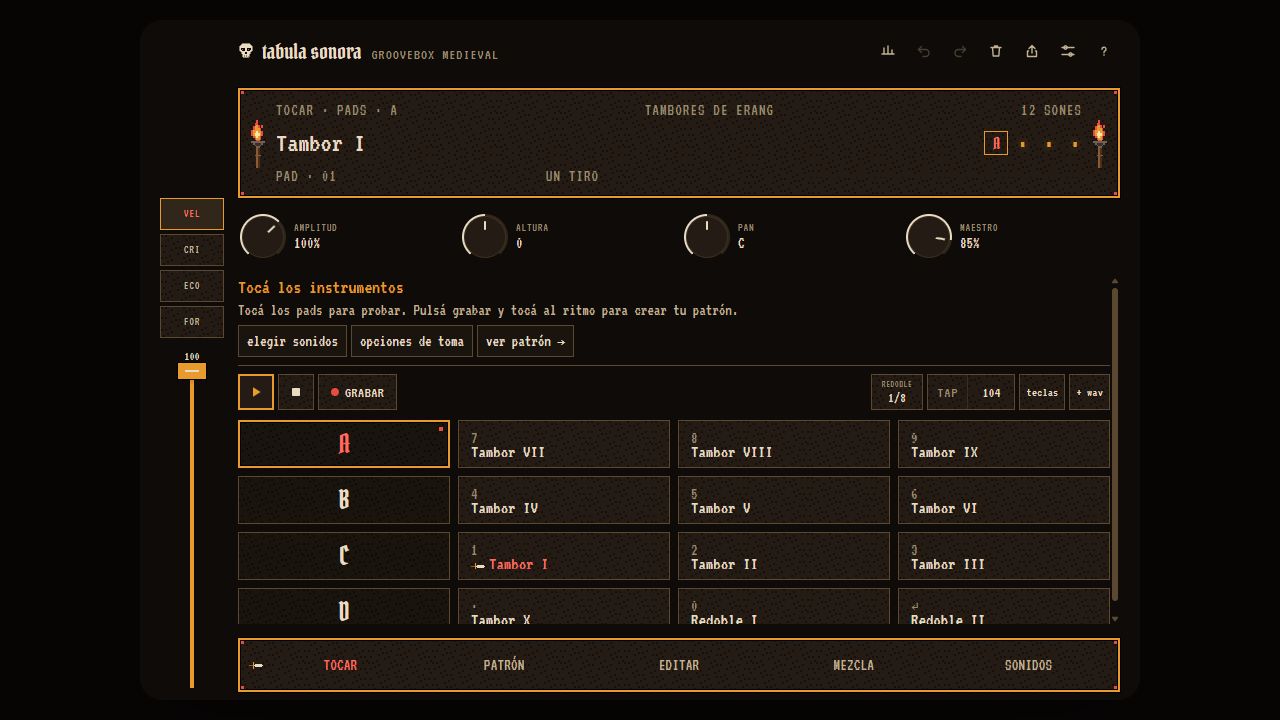Viewport: 1280px width, 720px height.
Task: Select the CRI mode toggle
Action: pyautogui.click(x=192, y=250)
